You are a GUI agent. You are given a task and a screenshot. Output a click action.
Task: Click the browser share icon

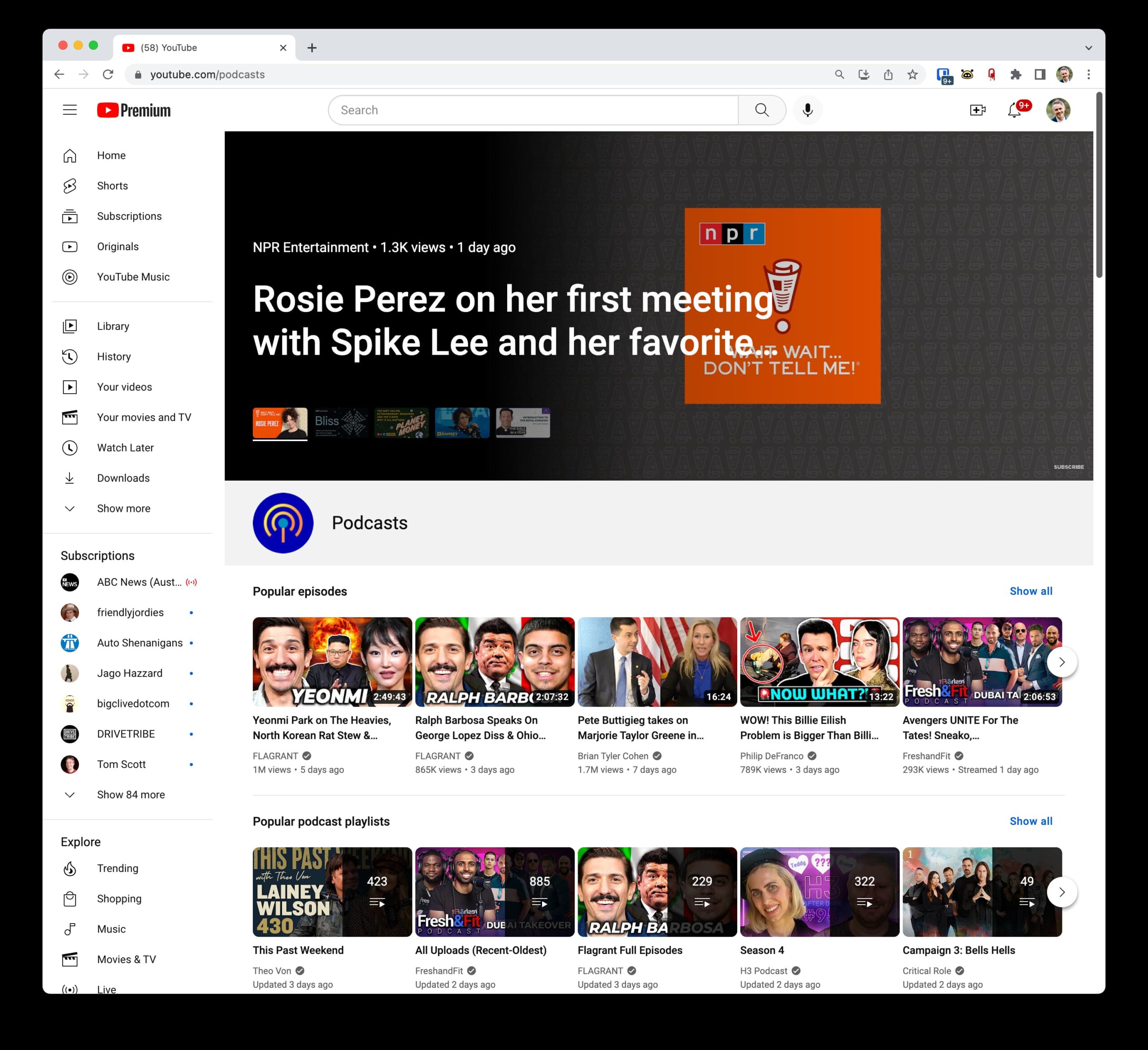888,74
